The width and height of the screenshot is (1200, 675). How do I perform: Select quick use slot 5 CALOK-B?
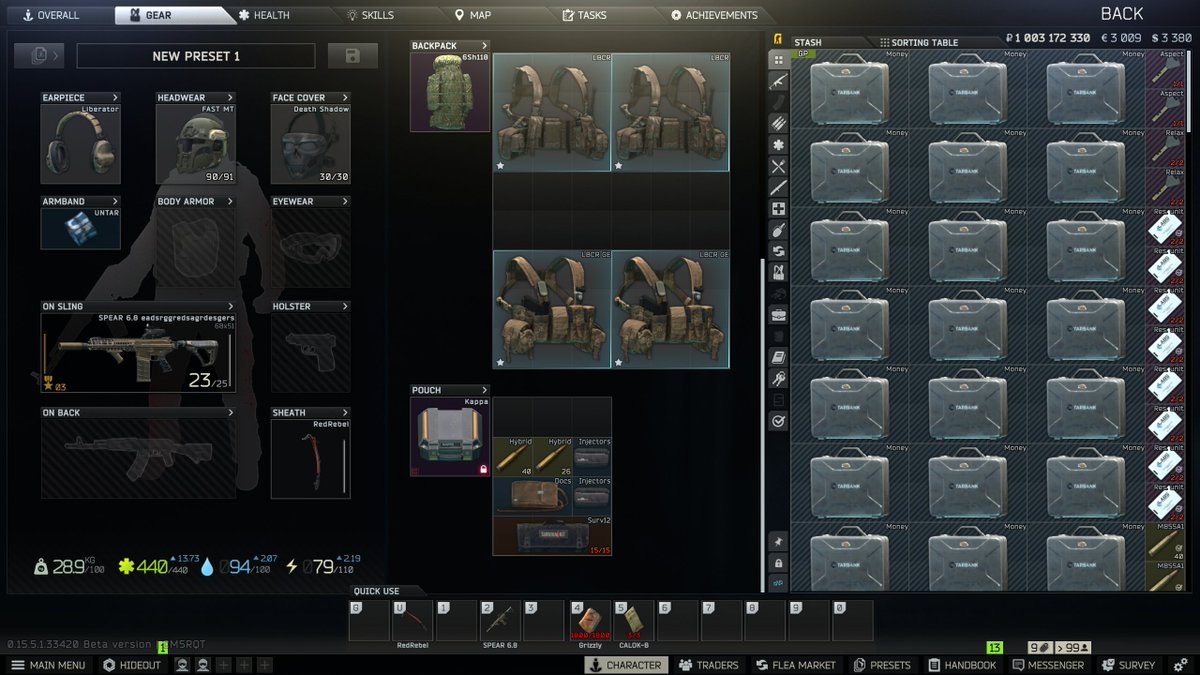(633, 620)
